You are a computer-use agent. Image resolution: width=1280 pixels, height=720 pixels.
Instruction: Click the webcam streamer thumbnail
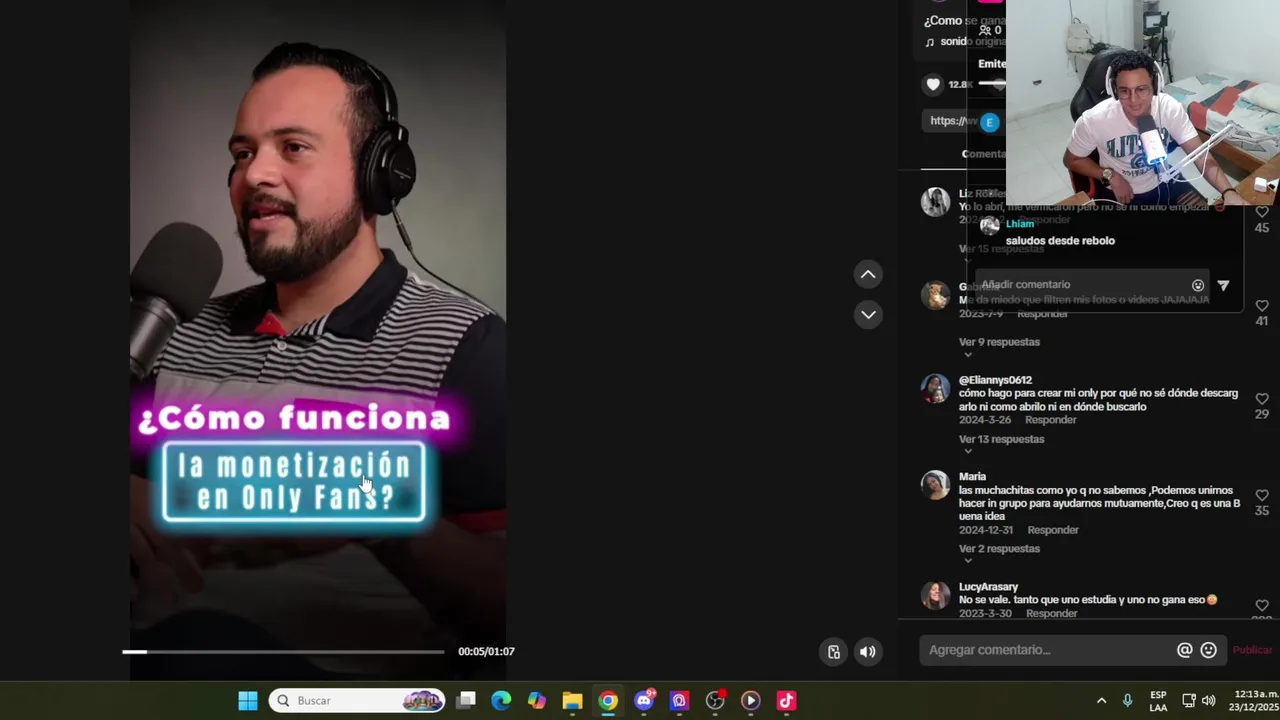tap(1142, 102)
